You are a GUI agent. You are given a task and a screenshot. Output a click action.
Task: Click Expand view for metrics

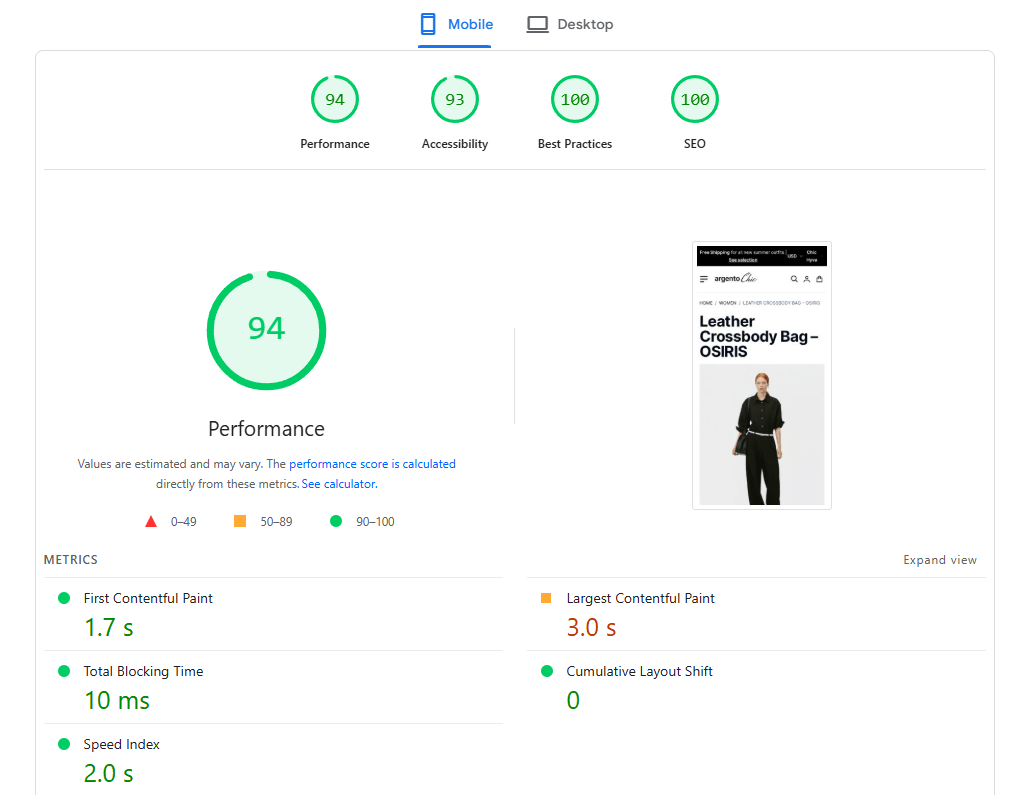pos(939,560)
